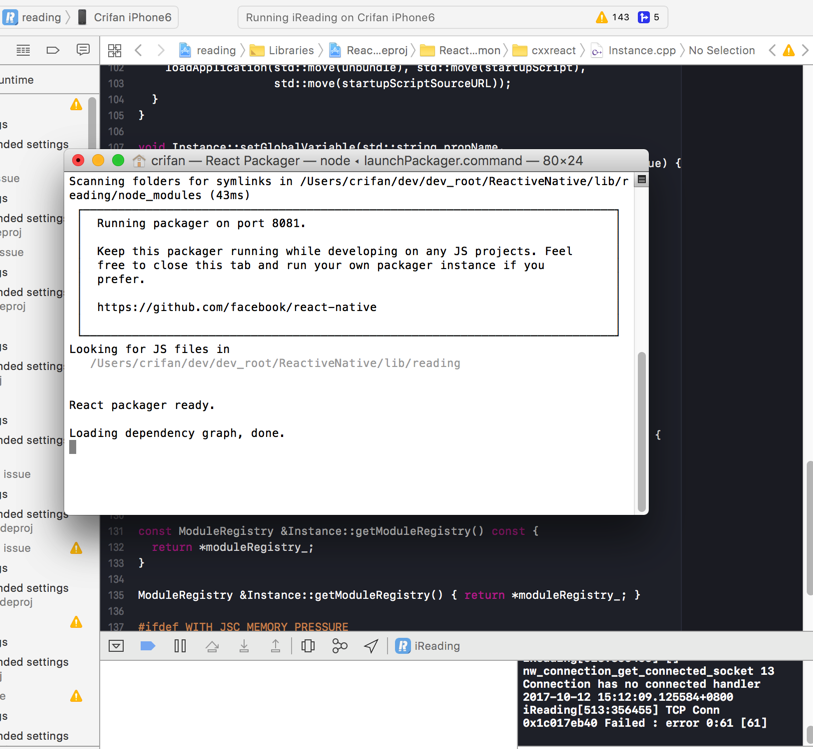
Task: Hide the debug area toggle
Action: tap(116, 646)
